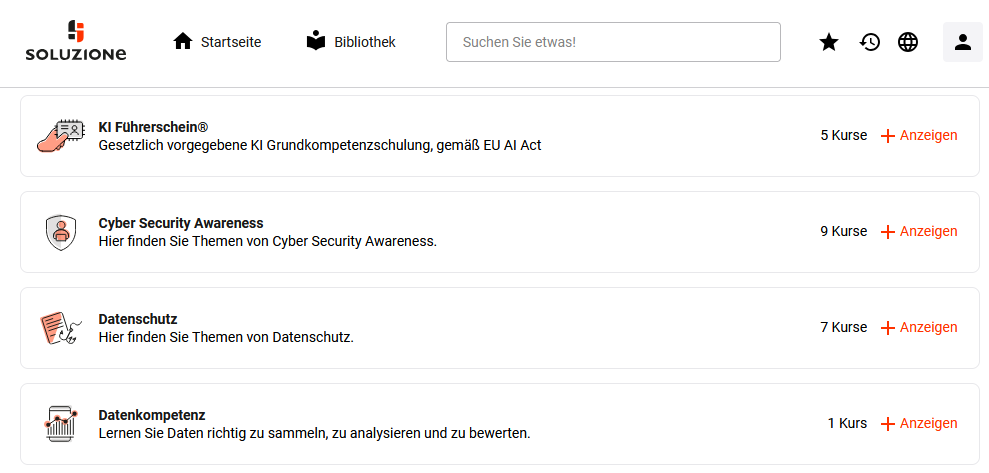Image resolution: width=989 pixels, height=473 pixels.
Task: Go to the Startseite menu item
Action: pyautogui.click(x=217, y=42)
